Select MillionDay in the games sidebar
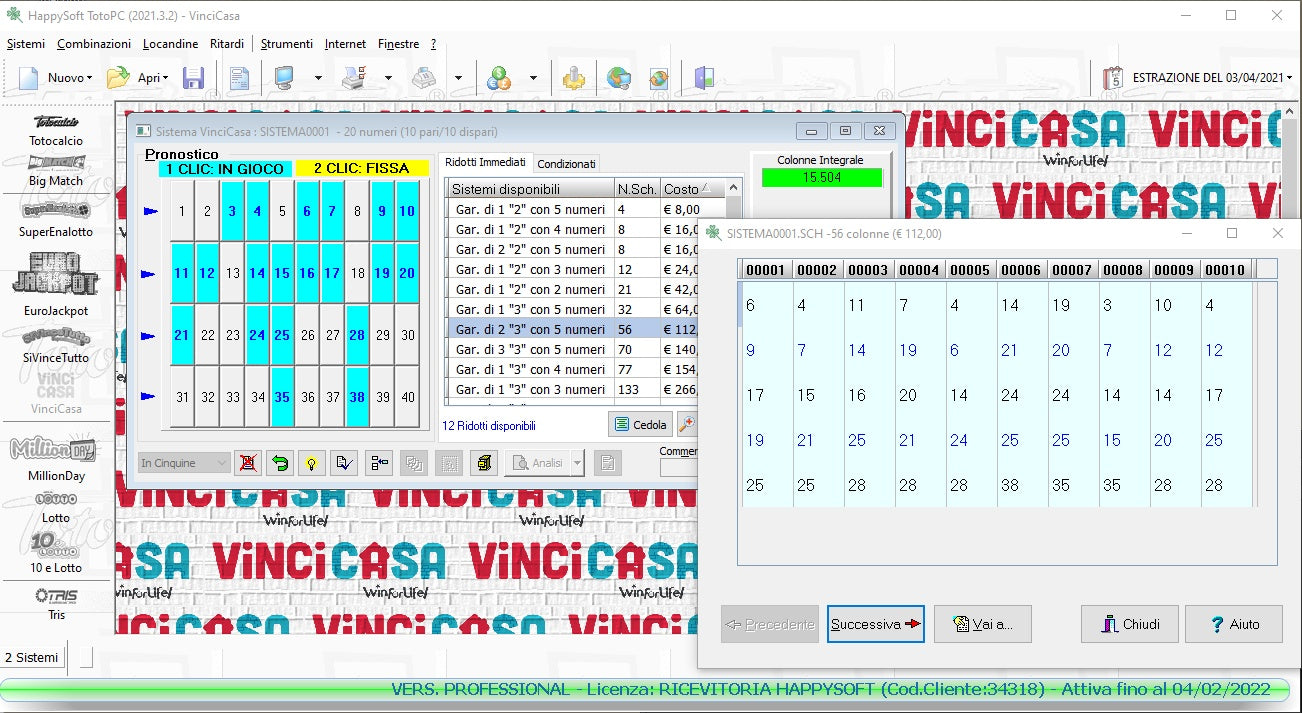 point(56,460)
